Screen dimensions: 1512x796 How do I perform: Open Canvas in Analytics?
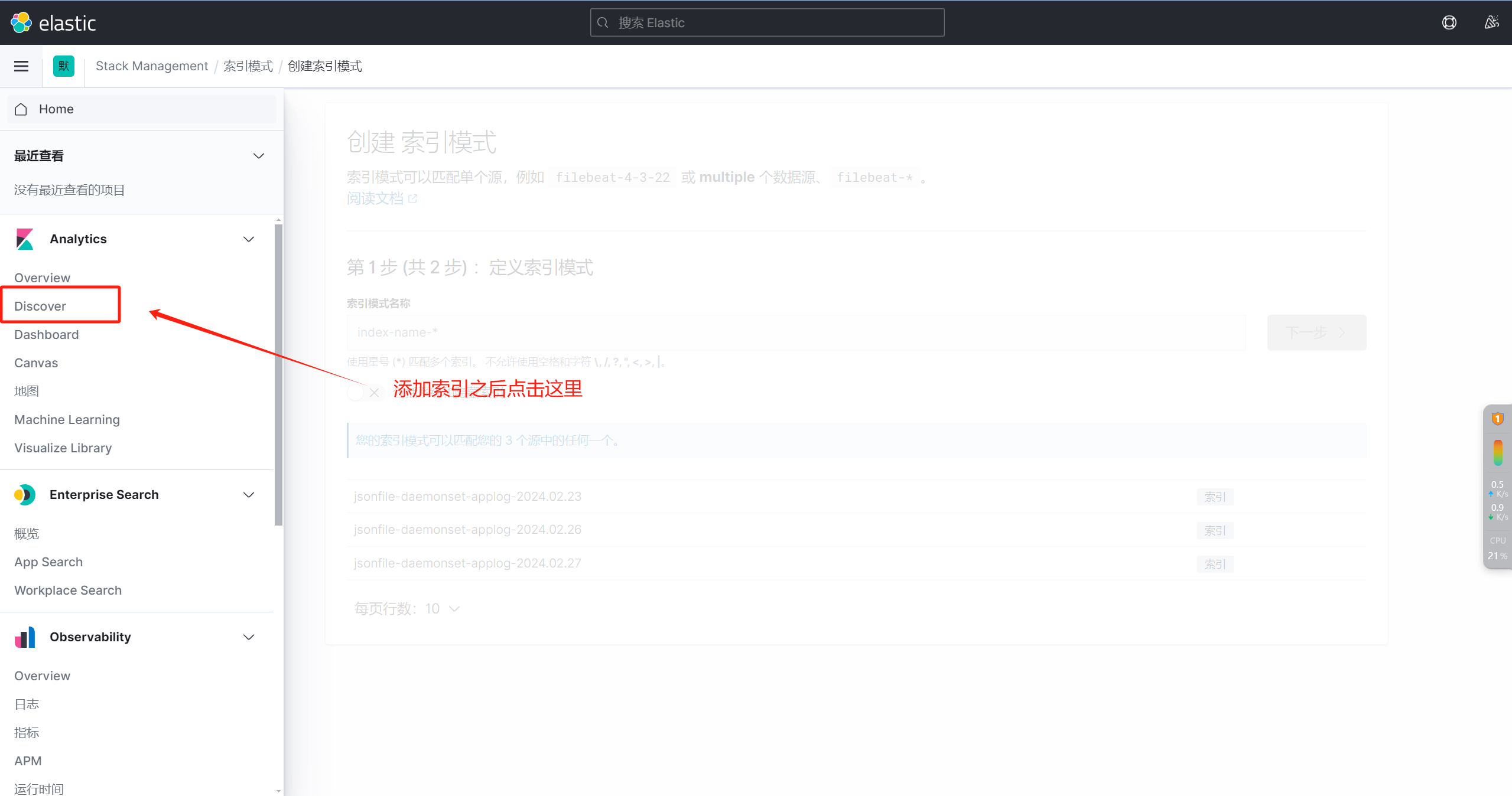pyautogui.click(x=36, y=363)
